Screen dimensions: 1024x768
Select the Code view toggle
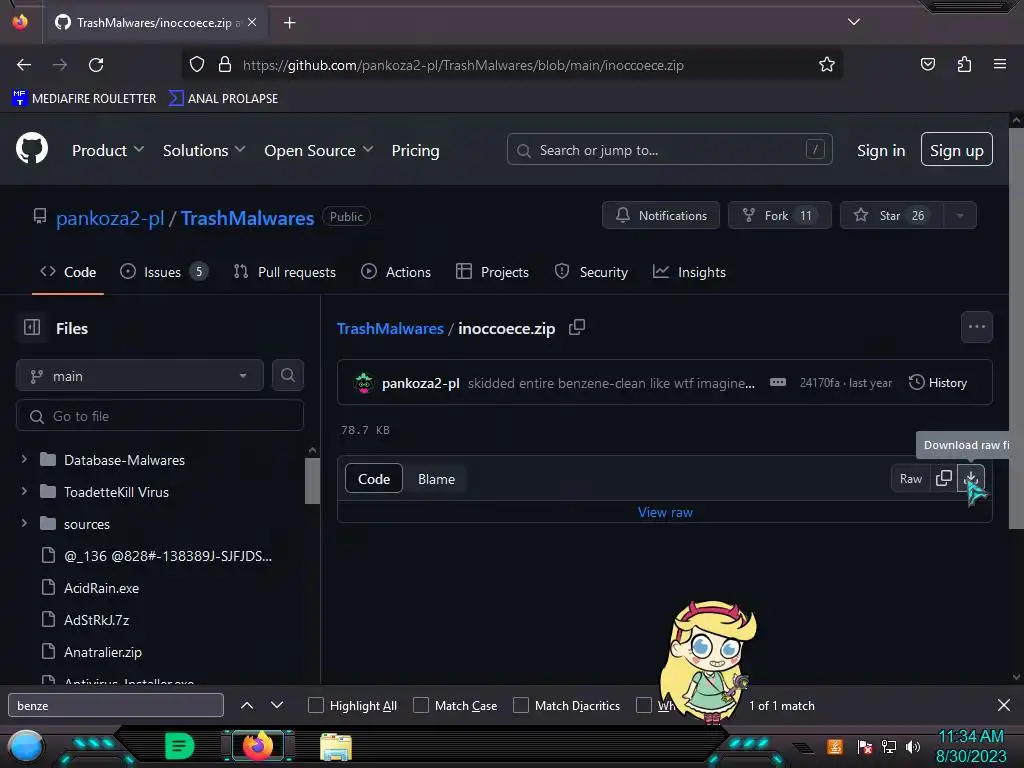(x=374, y=479)
